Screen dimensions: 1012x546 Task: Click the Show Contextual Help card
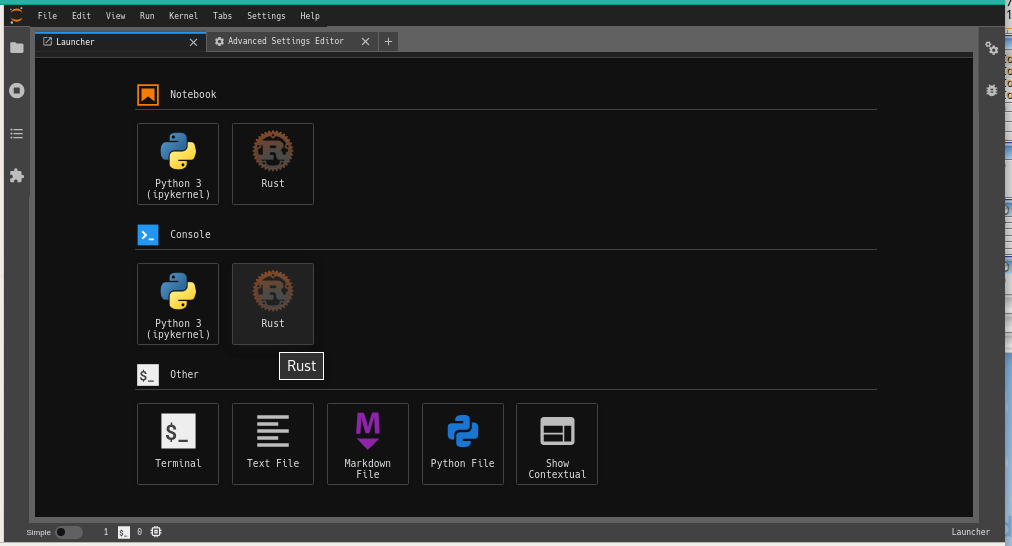pos(557,444)
